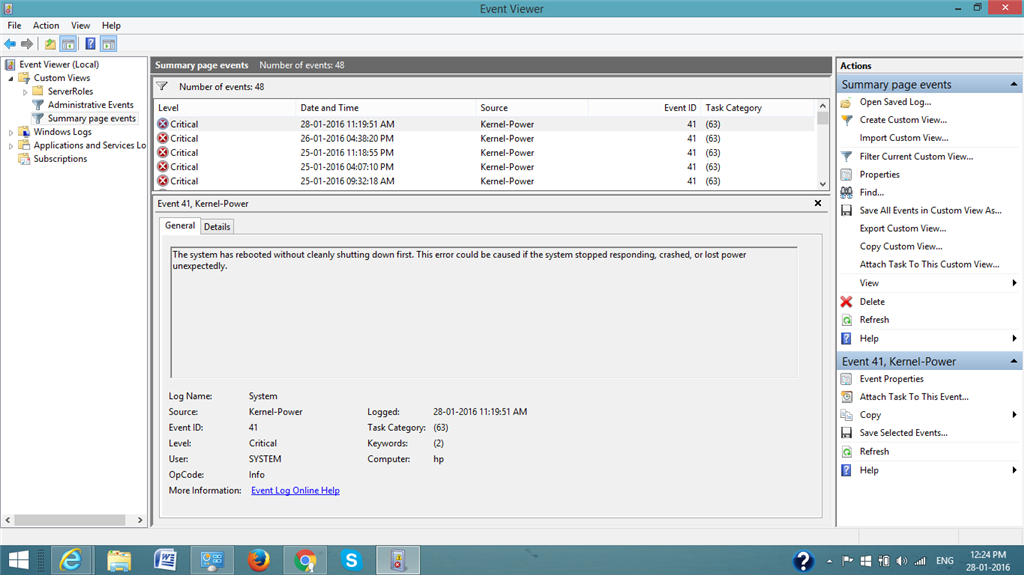Expand the Windows Logs tree node
The width and height of the screenshot is (1024, 575).
(x=11, y=133)
